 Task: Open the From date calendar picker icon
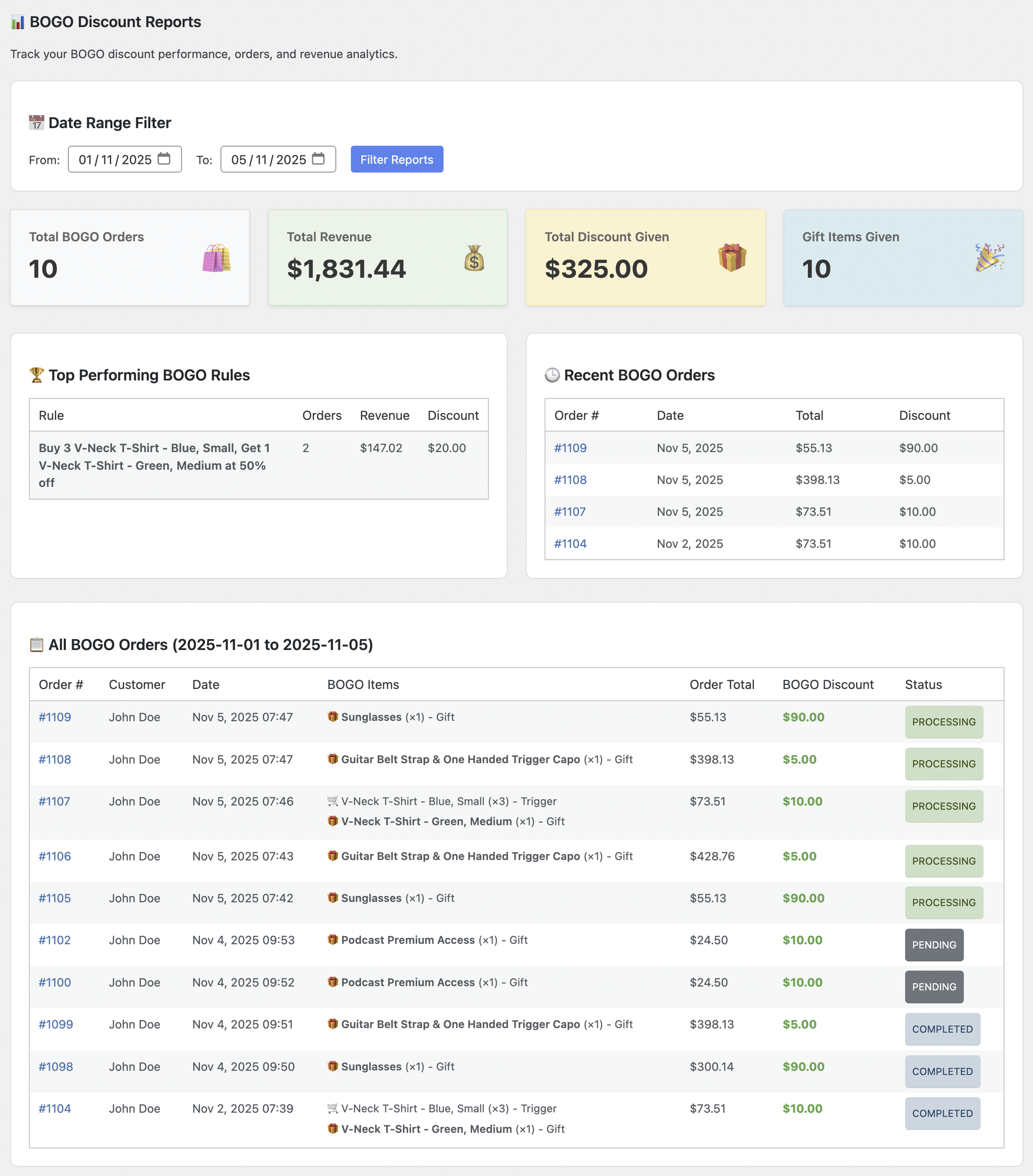[x=164, y=159]
